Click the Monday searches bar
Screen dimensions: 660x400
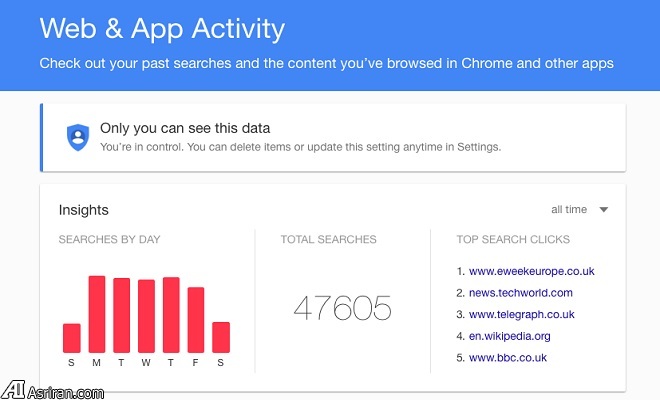(x=97, y=314)
